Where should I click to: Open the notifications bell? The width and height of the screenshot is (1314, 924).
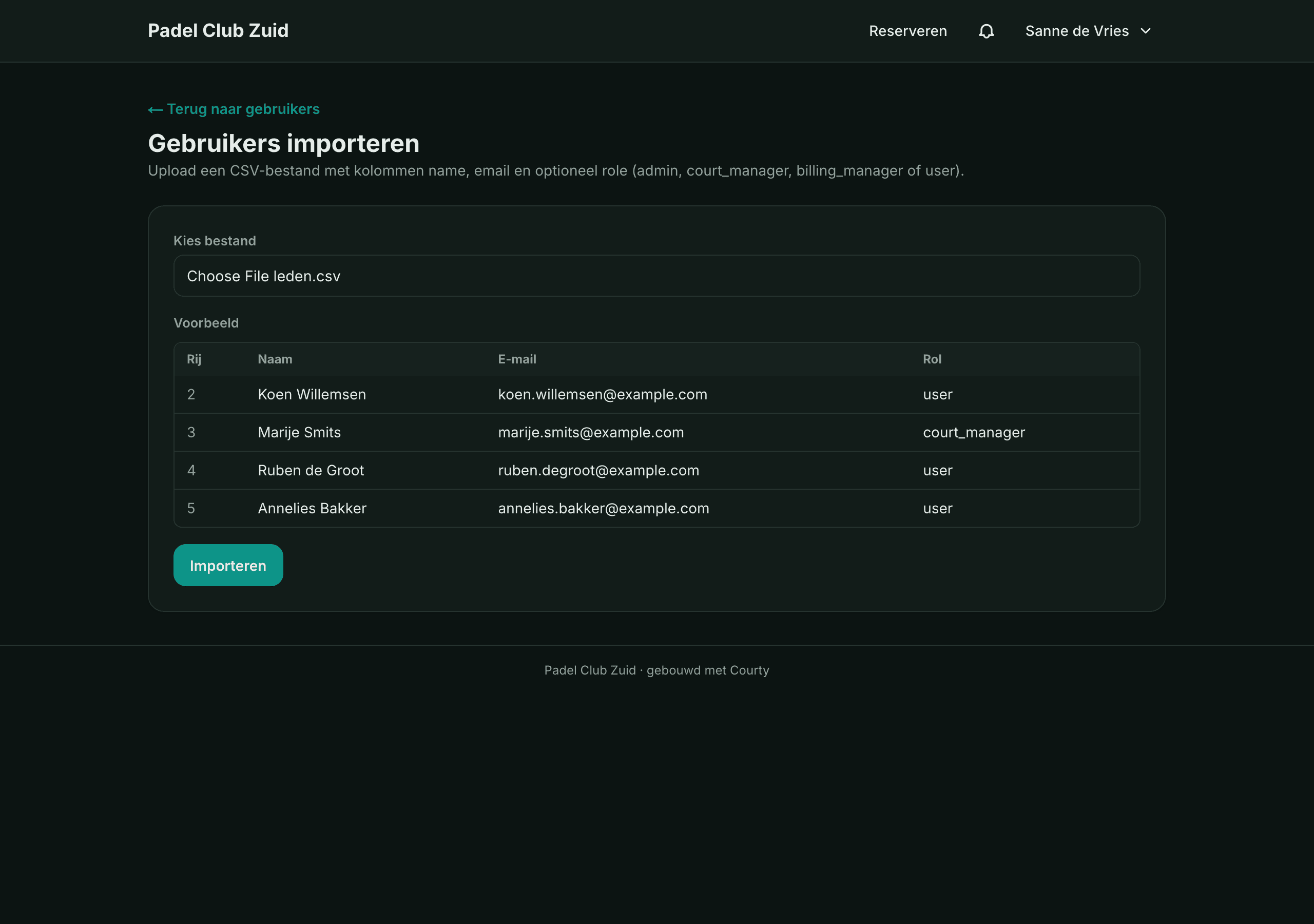(x=986, y=31)
